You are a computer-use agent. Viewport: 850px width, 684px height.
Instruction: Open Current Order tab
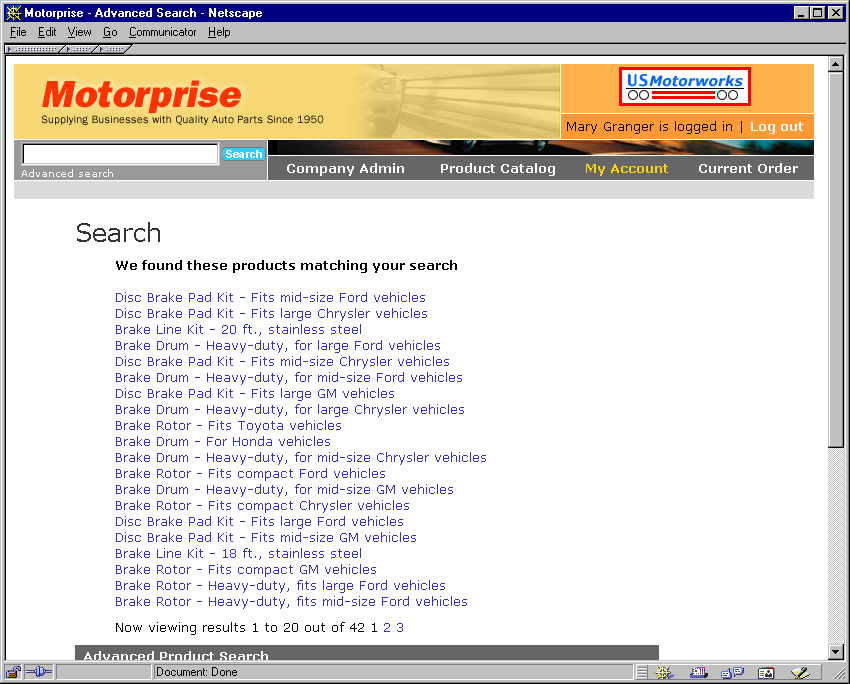pos(748,169)
